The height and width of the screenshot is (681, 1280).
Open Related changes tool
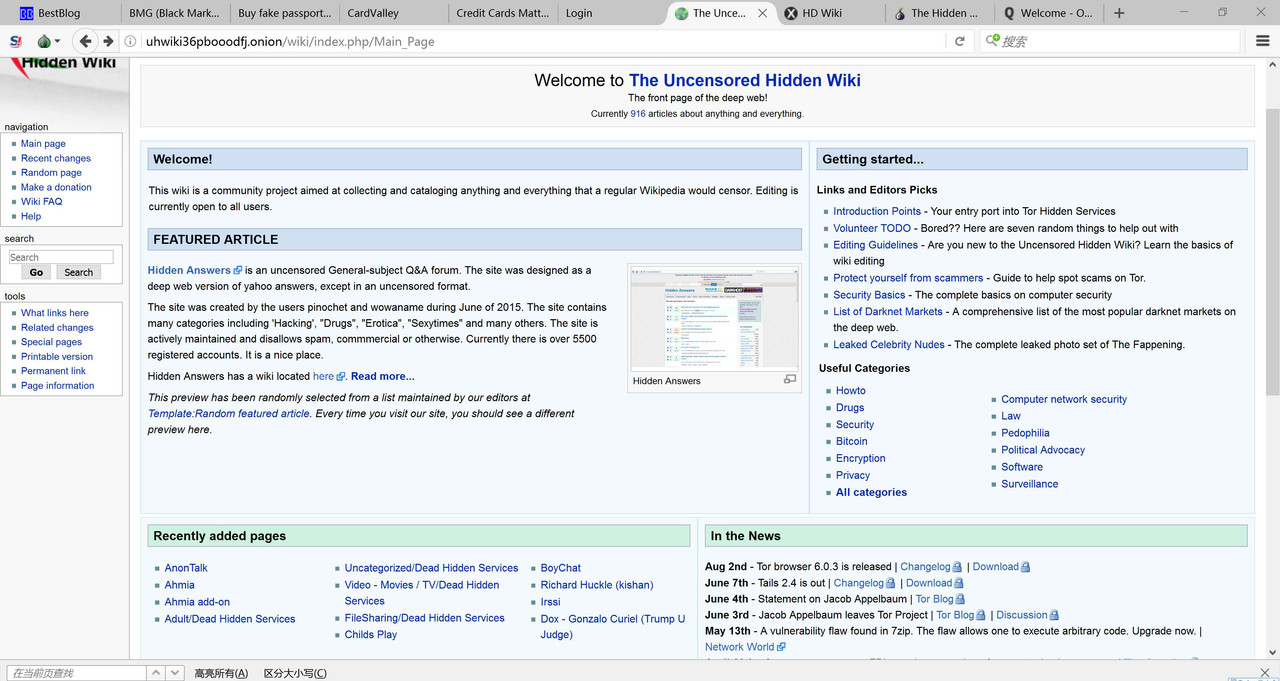tap(57, 327)
